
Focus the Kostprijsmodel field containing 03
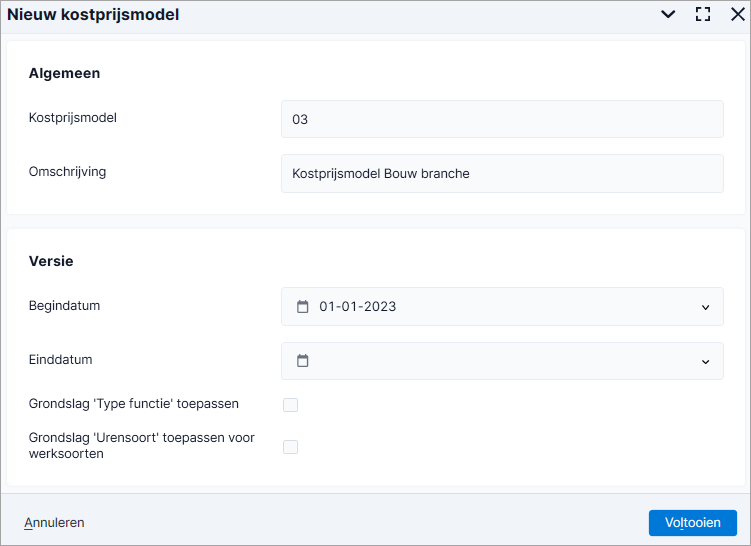coord(502,119)
